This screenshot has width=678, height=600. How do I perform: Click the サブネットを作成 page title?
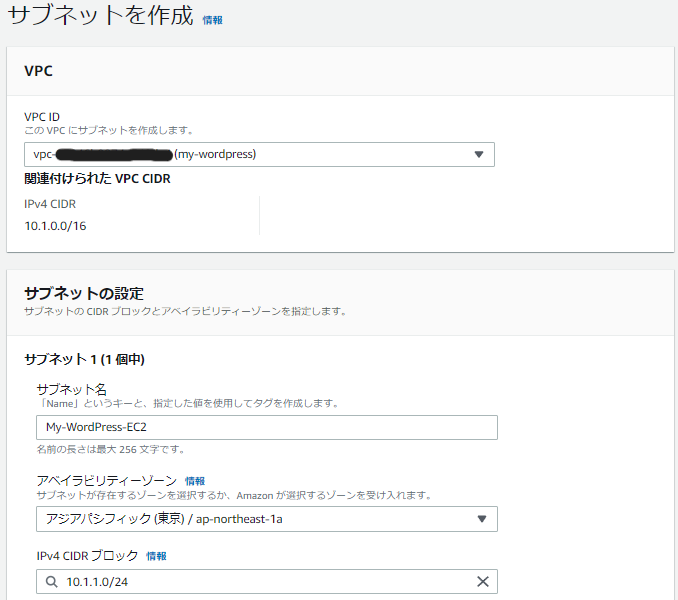(100, 19)
